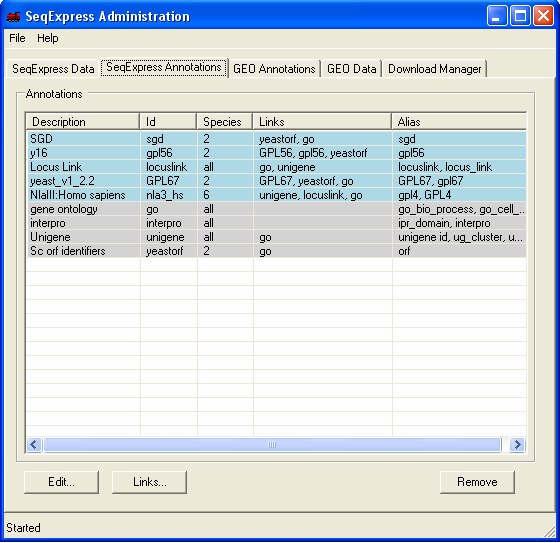Click the Edit... button

point(61,482)
